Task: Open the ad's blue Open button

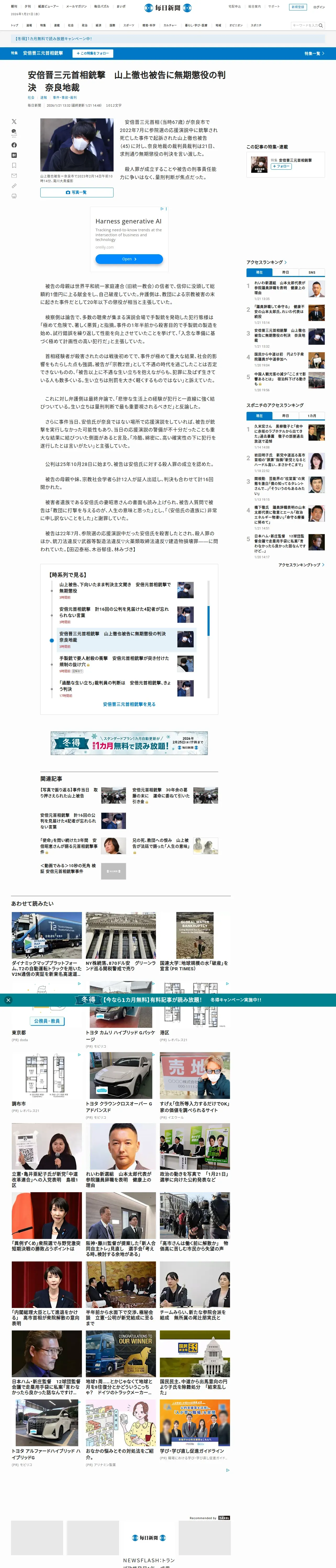Action: click(129, 259)
